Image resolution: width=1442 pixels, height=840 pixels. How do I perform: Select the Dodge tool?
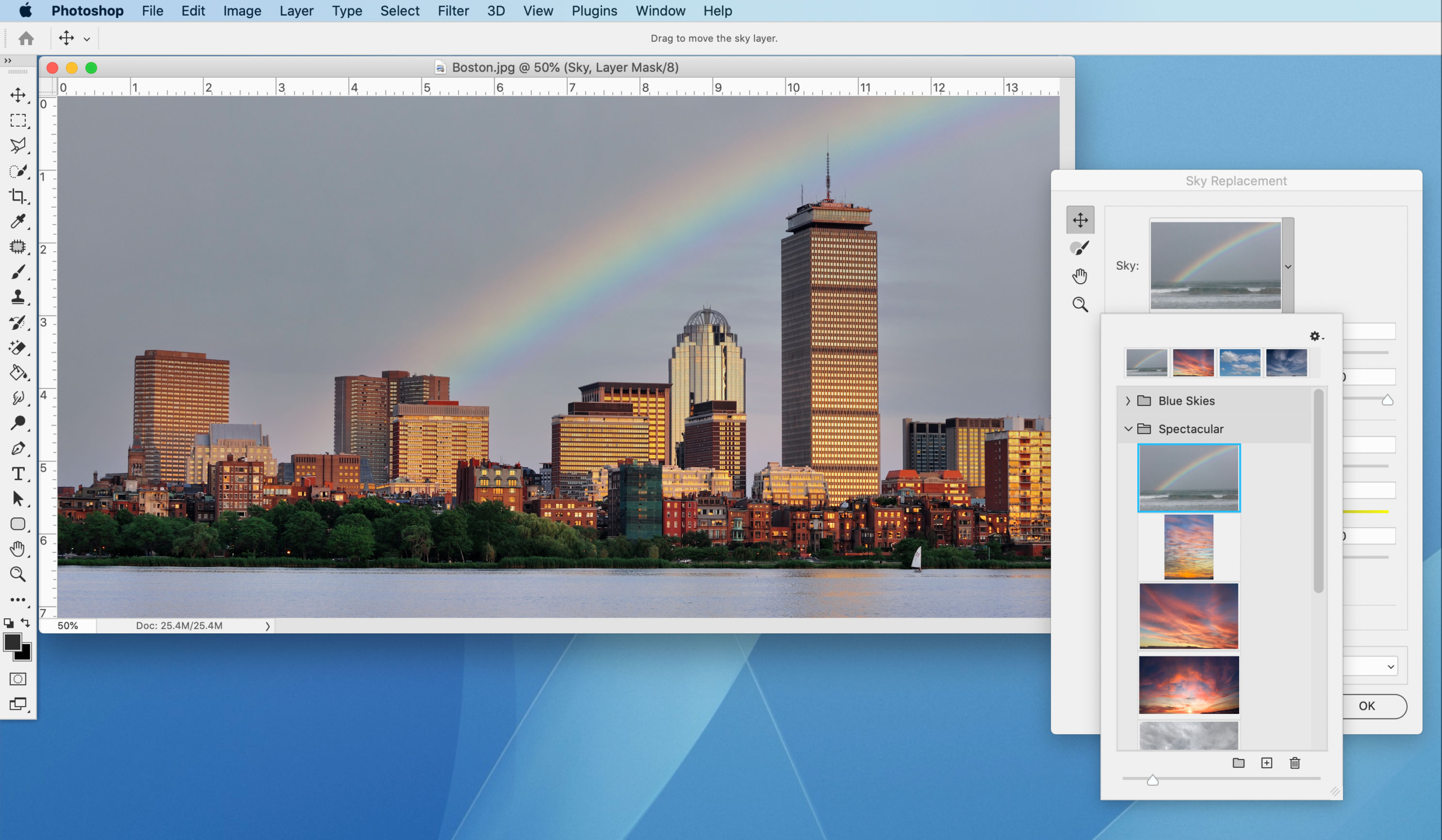coord(17,423)
